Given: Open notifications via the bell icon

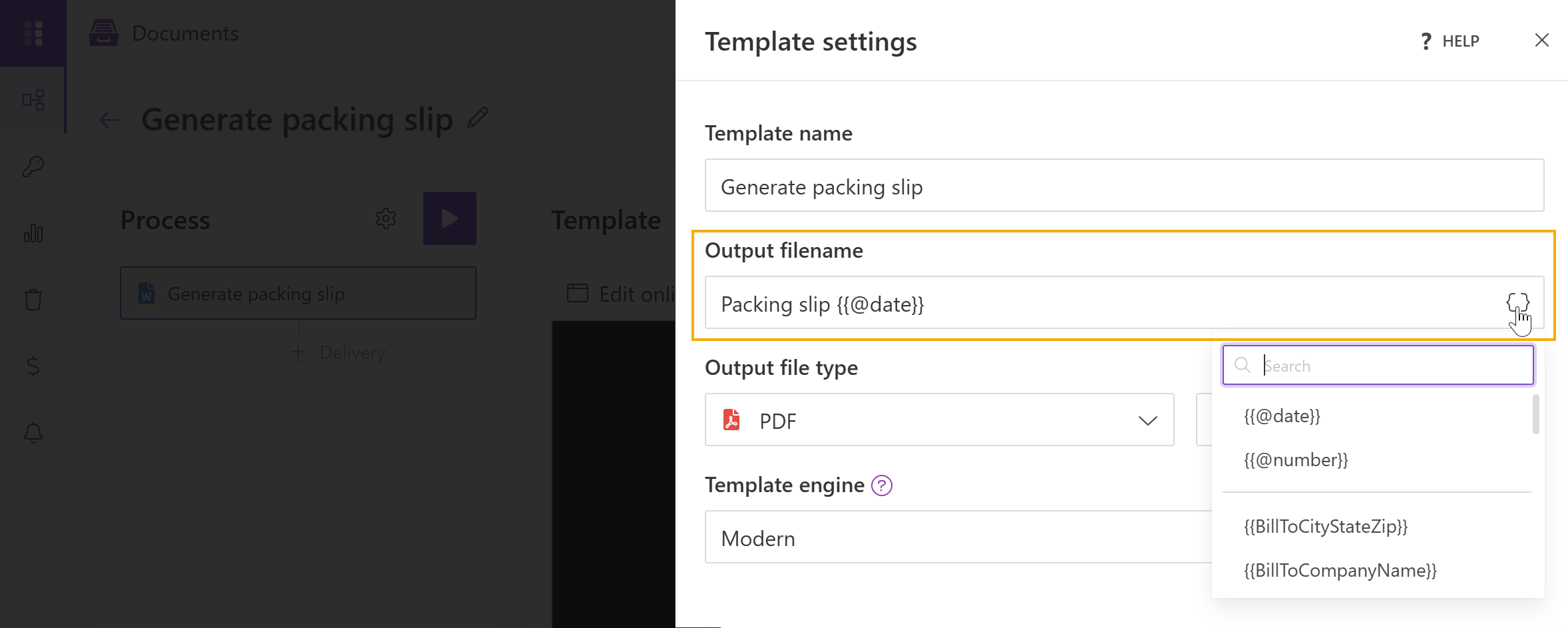Looking at the screenshot, I should [33, 433].
